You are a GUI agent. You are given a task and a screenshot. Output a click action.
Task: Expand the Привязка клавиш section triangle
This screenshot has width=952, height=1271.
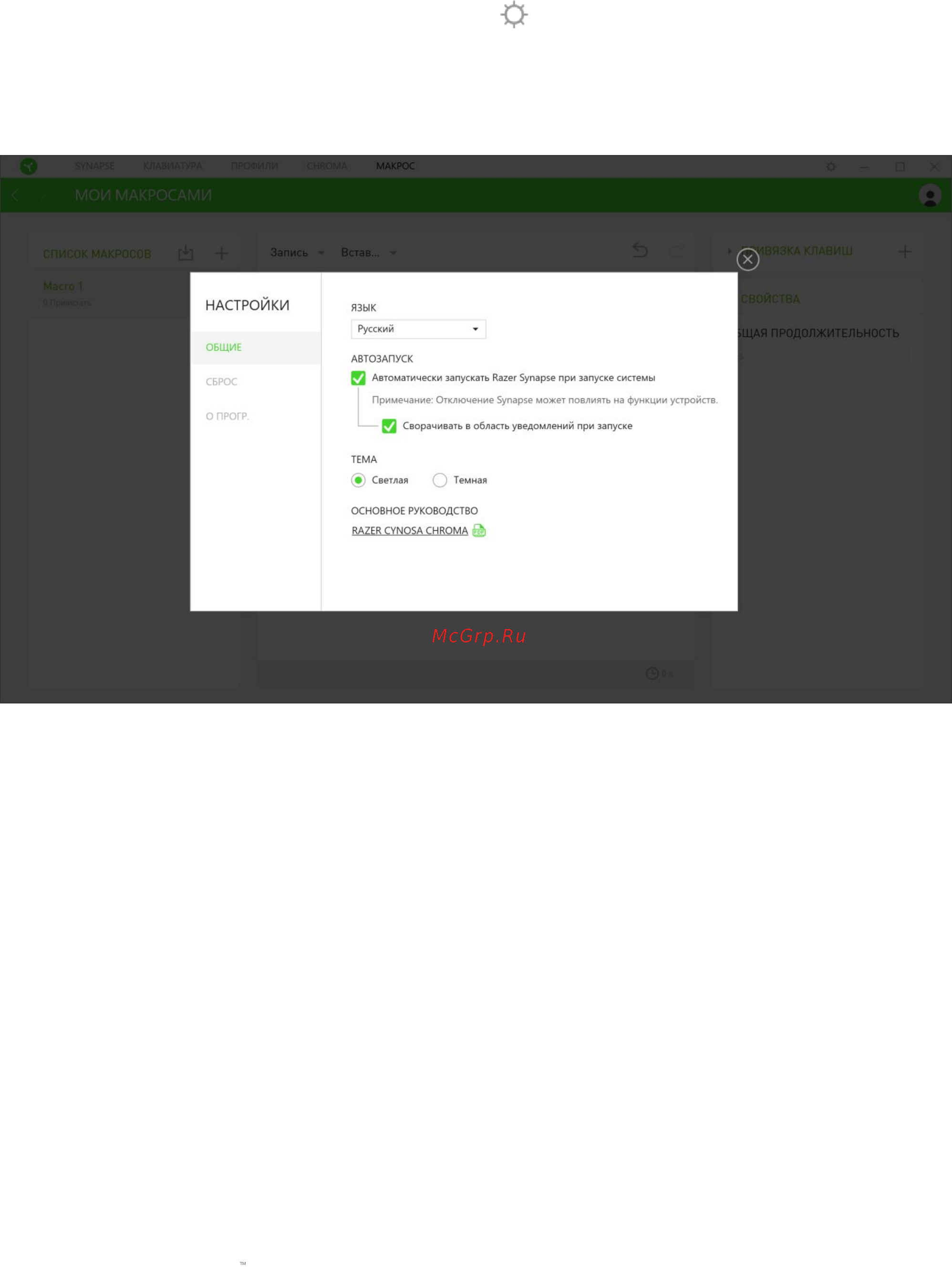point(730,251)
